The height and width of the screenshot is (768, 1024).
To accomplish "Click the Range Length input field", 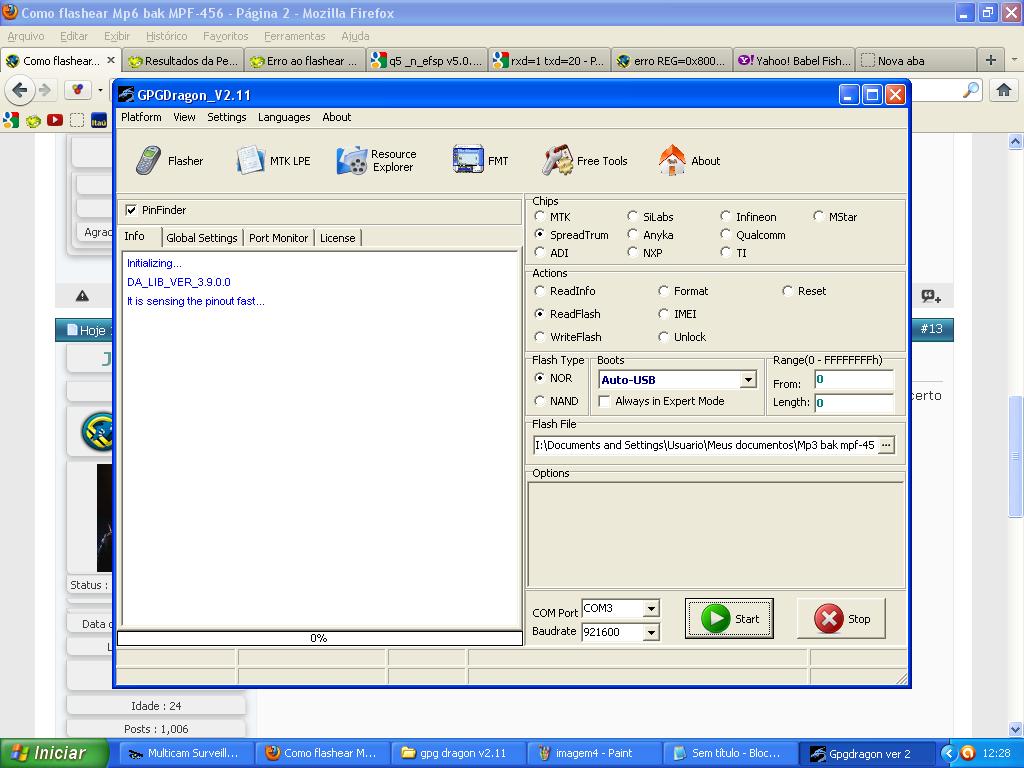I will point(854,402).
